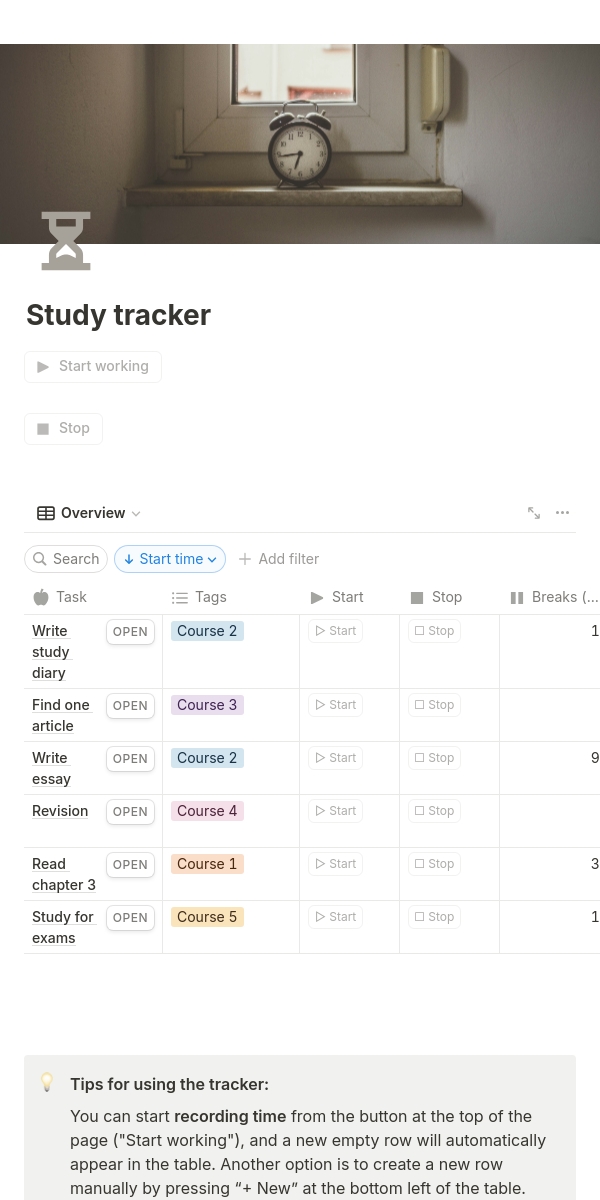This screenshot has height=1200, width=600.
Task: Click the Search field in table
Action: (x=66, y=559)
